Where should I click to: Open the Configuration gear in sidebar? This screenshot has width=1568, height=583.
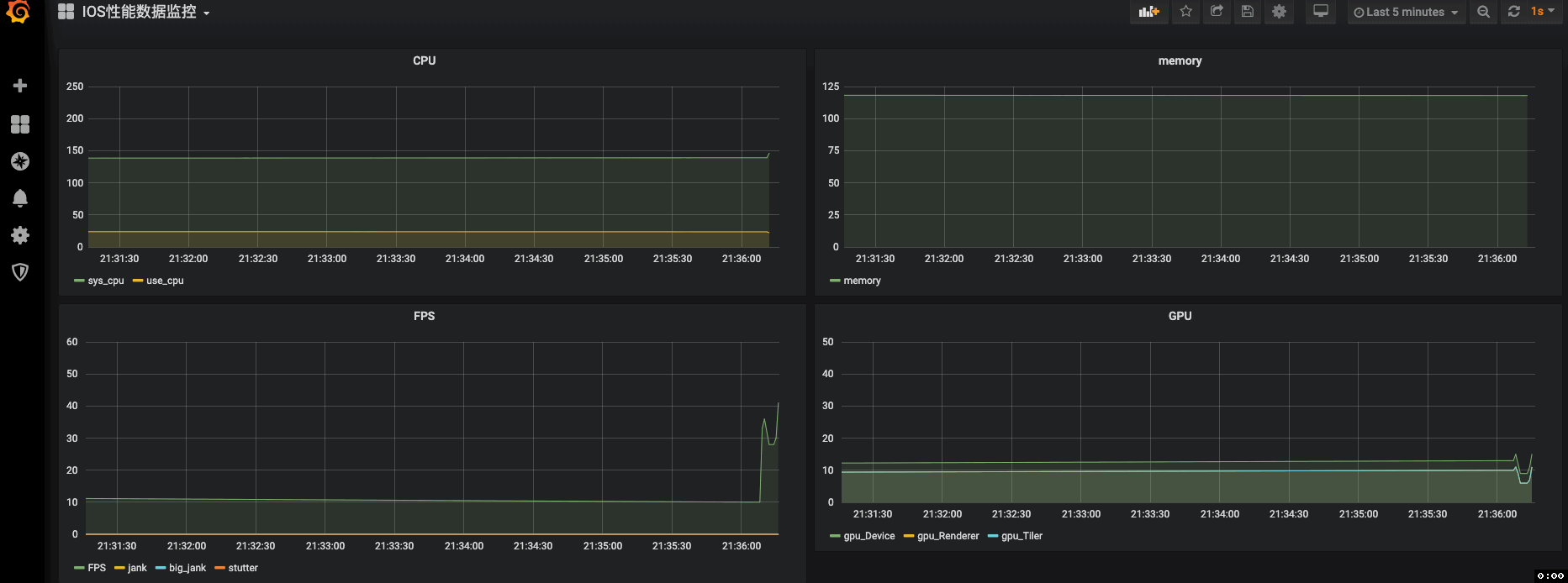click(20, 235)
